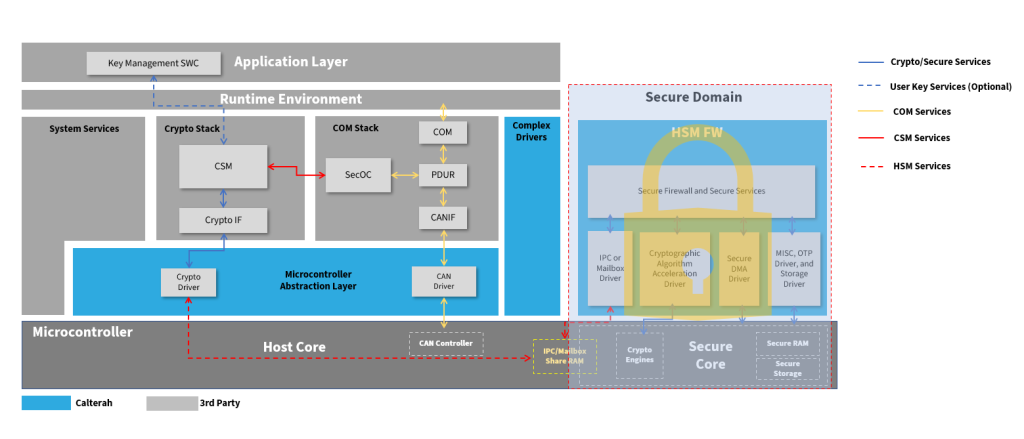Click the Crypto Driver box
This screenshot has height=439, width=1024.
point(189,281)
